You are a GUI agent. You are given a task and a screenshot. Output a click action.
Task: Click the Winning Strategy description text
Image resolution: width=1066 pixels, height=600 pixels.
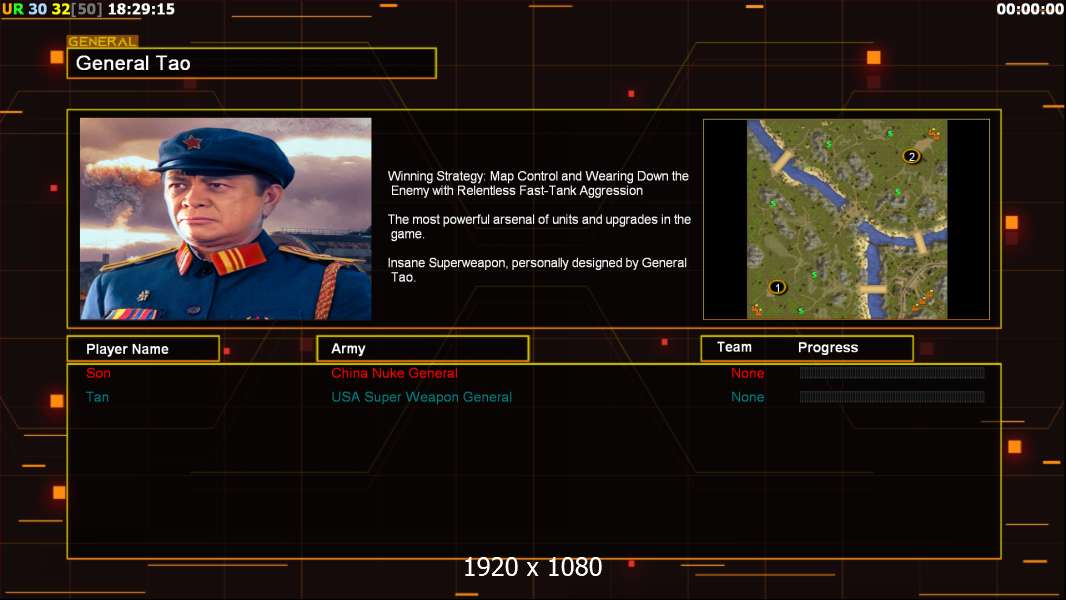(538, 183)
